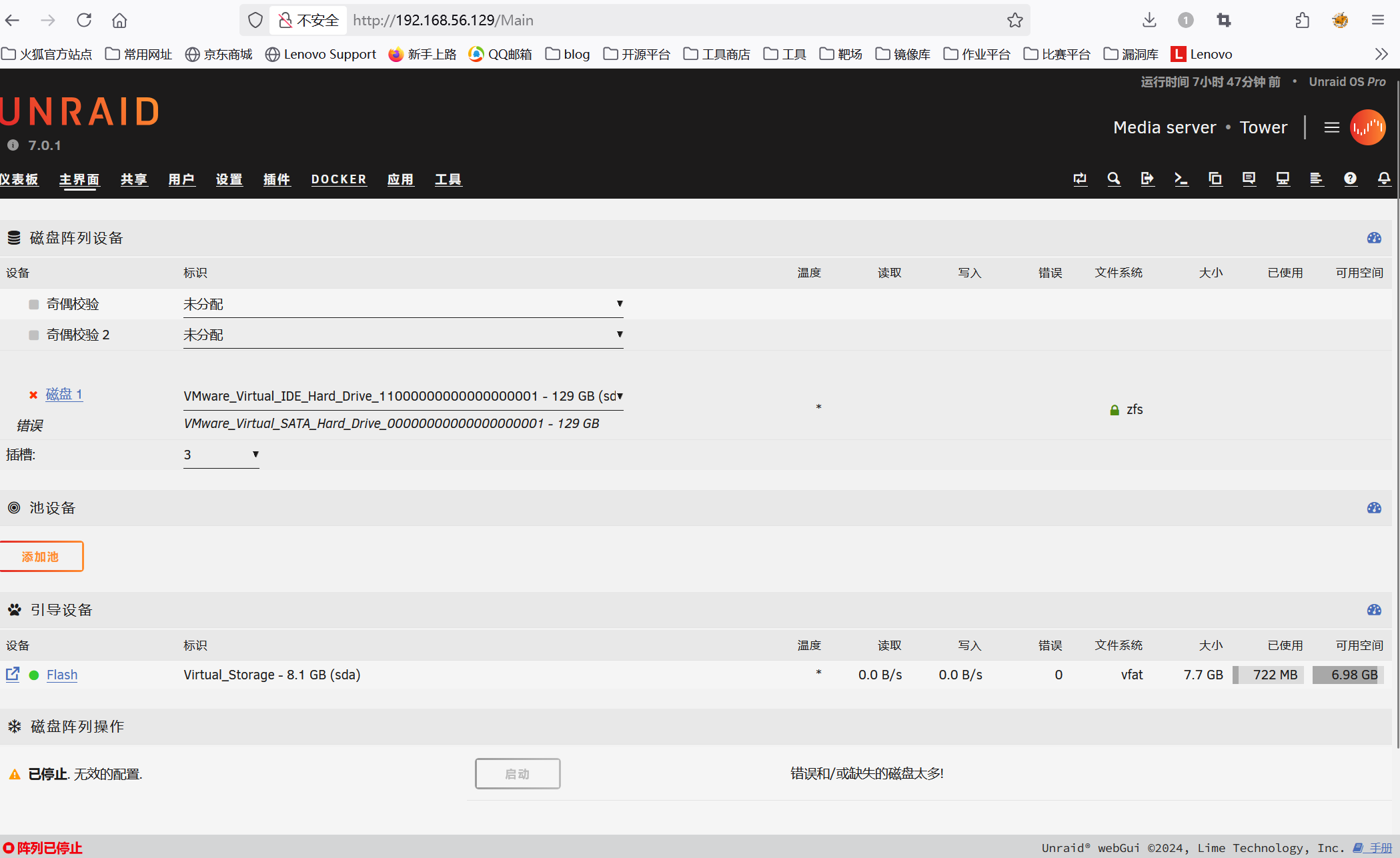This screenshot has width=1400, height=858.
Task: Open the Disk 1 drive selection dropdown
Action: 403,396
